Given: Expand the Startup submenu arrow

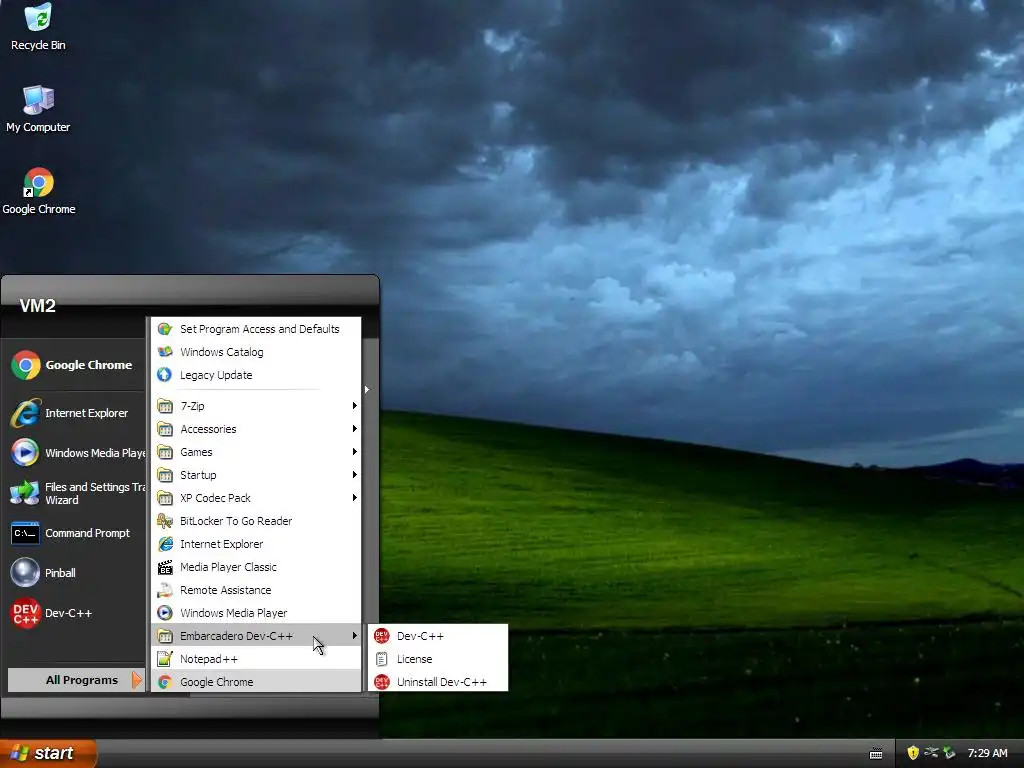Looking at the screenshot, I should [x=355, y=475].
